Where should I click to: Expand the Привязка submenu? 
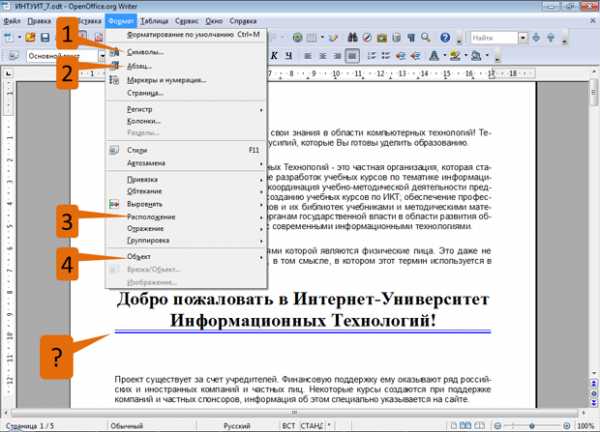tap(186, 179)
